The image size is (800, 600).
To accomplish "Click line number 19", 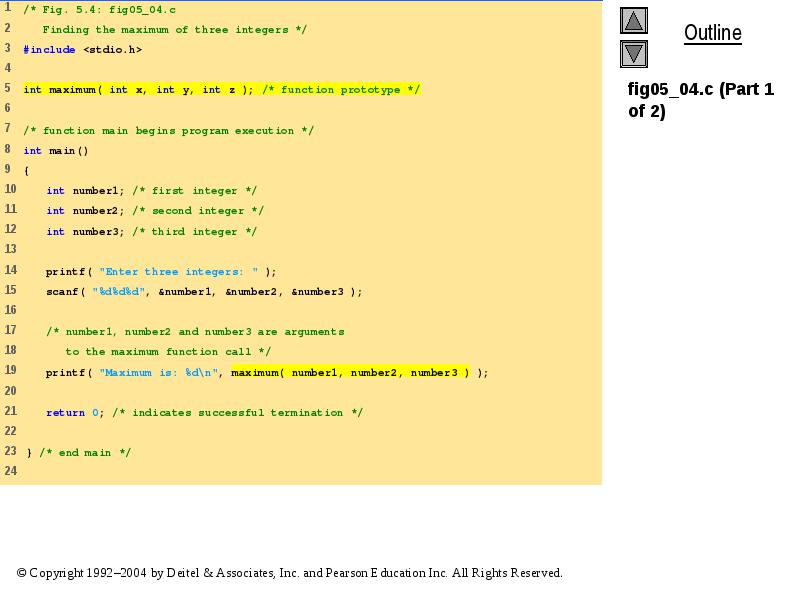I will pyautogui.click(x=11, y=370).
